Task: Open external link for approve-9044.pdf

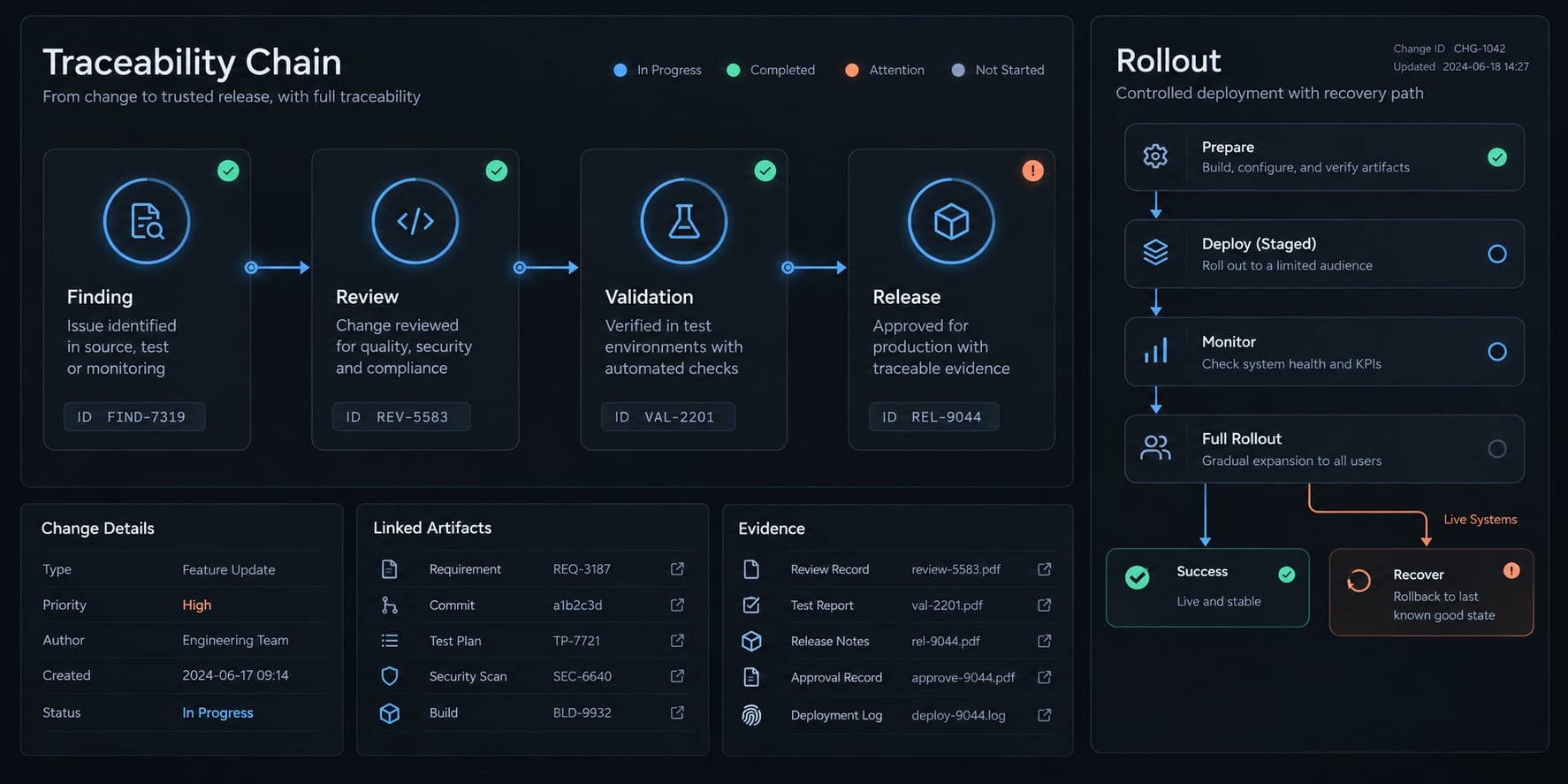Action: pyautogui.click(x=1044, y=677)
